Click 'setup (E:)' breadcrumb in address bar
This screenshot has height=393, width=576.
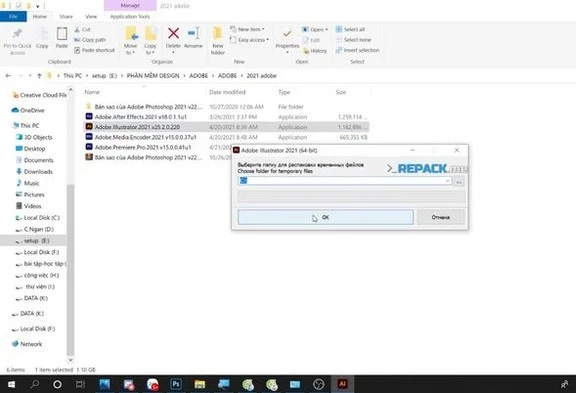(104, 76)
